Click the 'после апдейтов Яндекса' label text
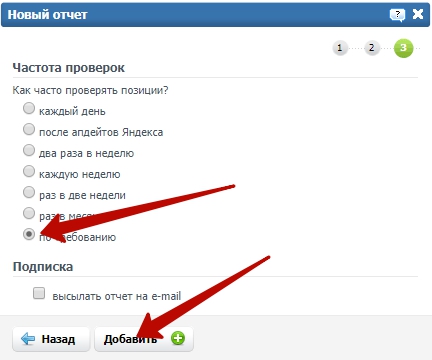Screen dimensions: 432x360 (x=101, y=132)
